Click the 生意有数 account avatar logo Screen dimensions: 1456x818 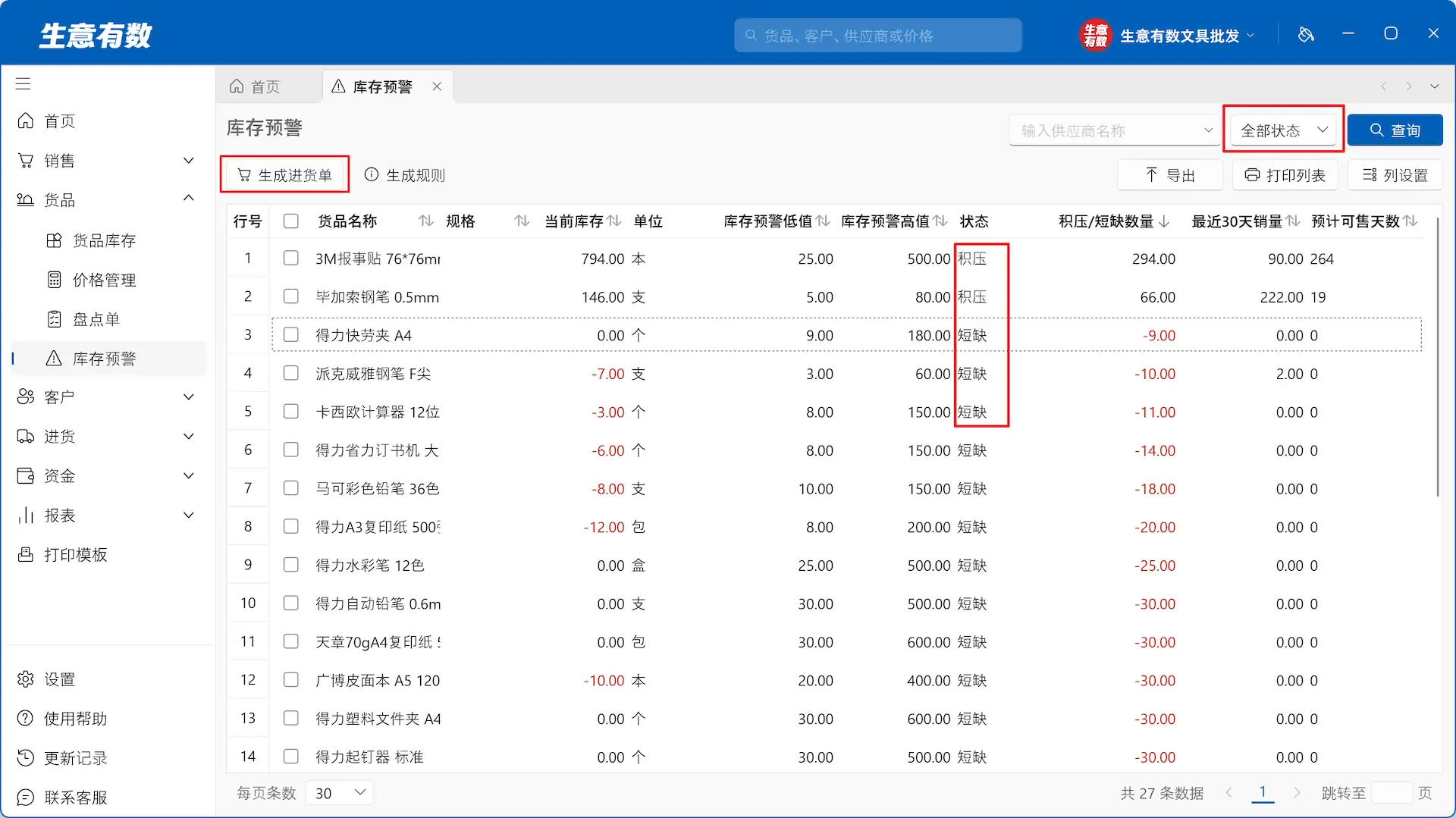pyautogui.click(x=1095, y=35)
